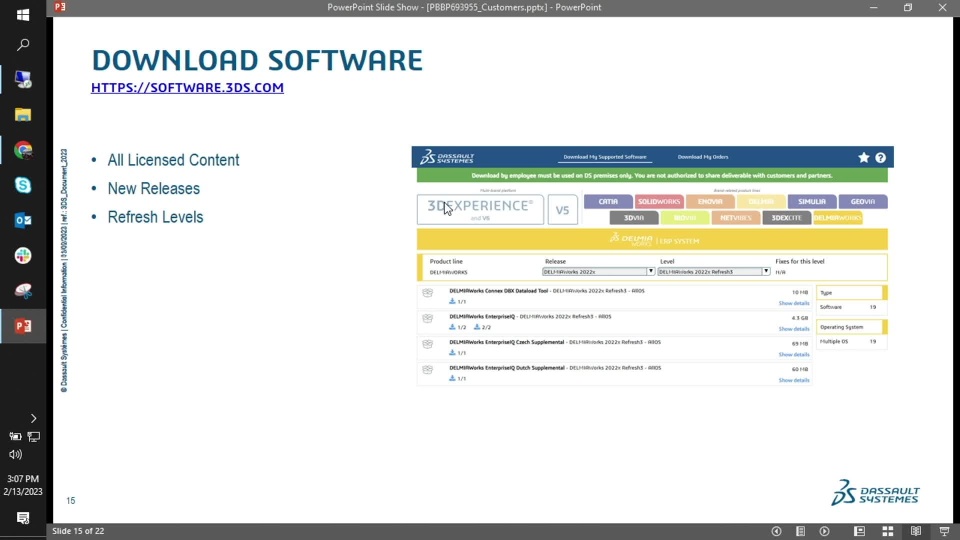This screenshot has height=540, width=960.
Task: Expand hidden system tray icons chevron
Action: tap(33, 418)
